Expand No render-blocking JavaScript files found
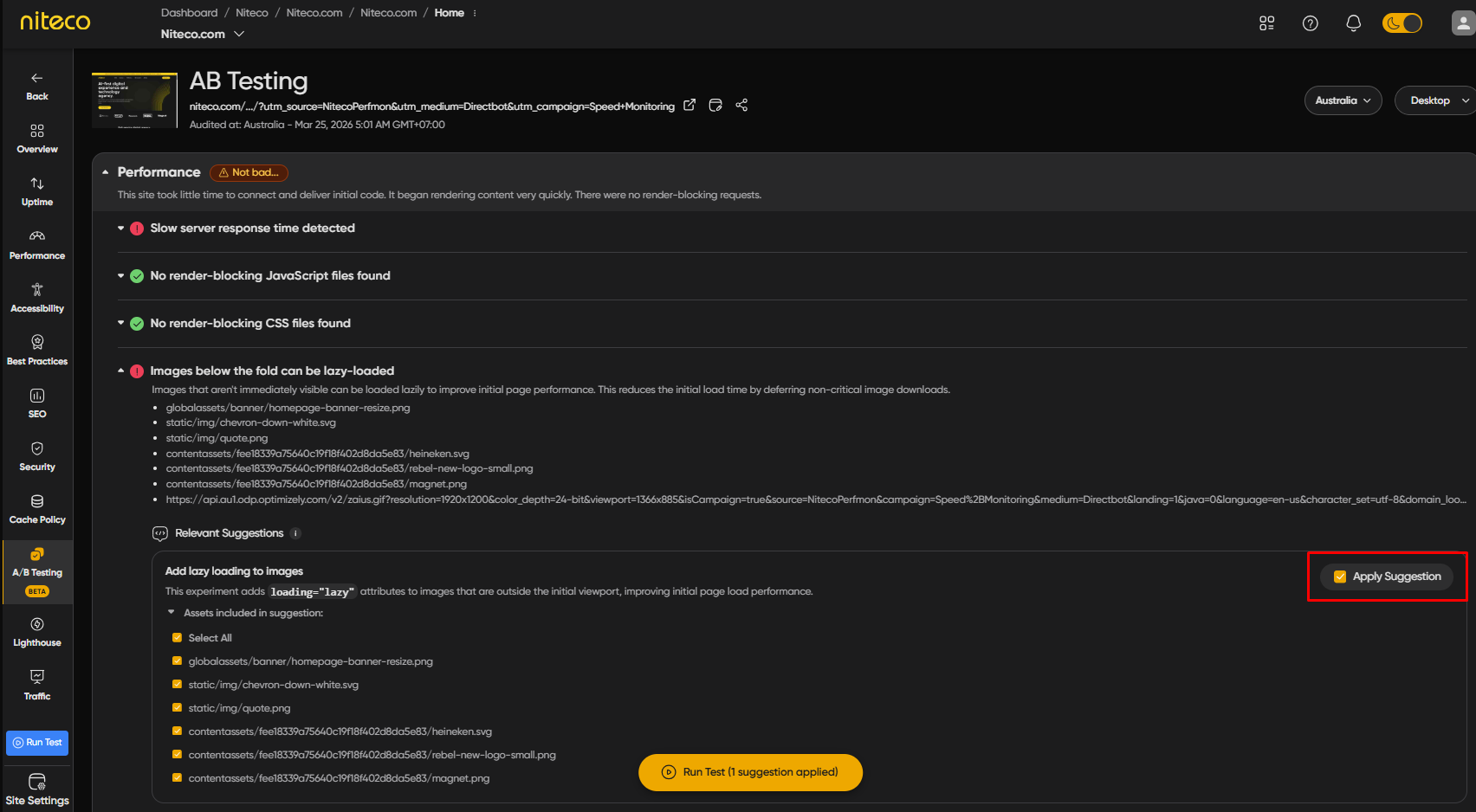Viewport: 1476px width, 812px height. click(121, 276)
